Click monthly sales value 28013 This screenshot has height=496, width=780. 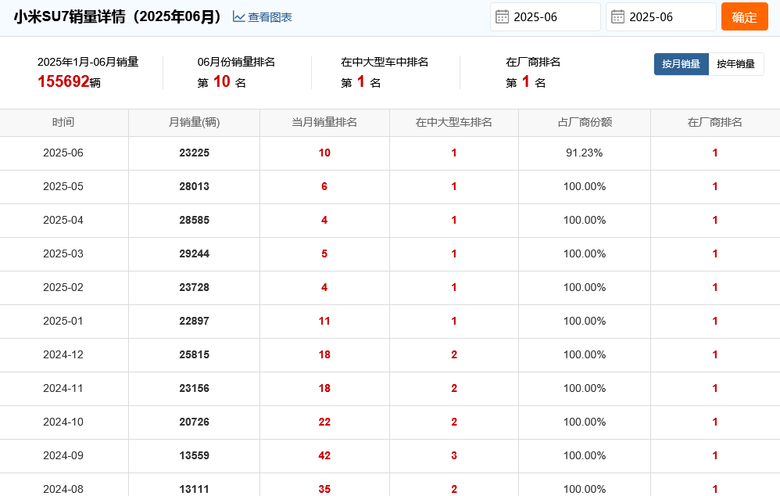(194, 187)
